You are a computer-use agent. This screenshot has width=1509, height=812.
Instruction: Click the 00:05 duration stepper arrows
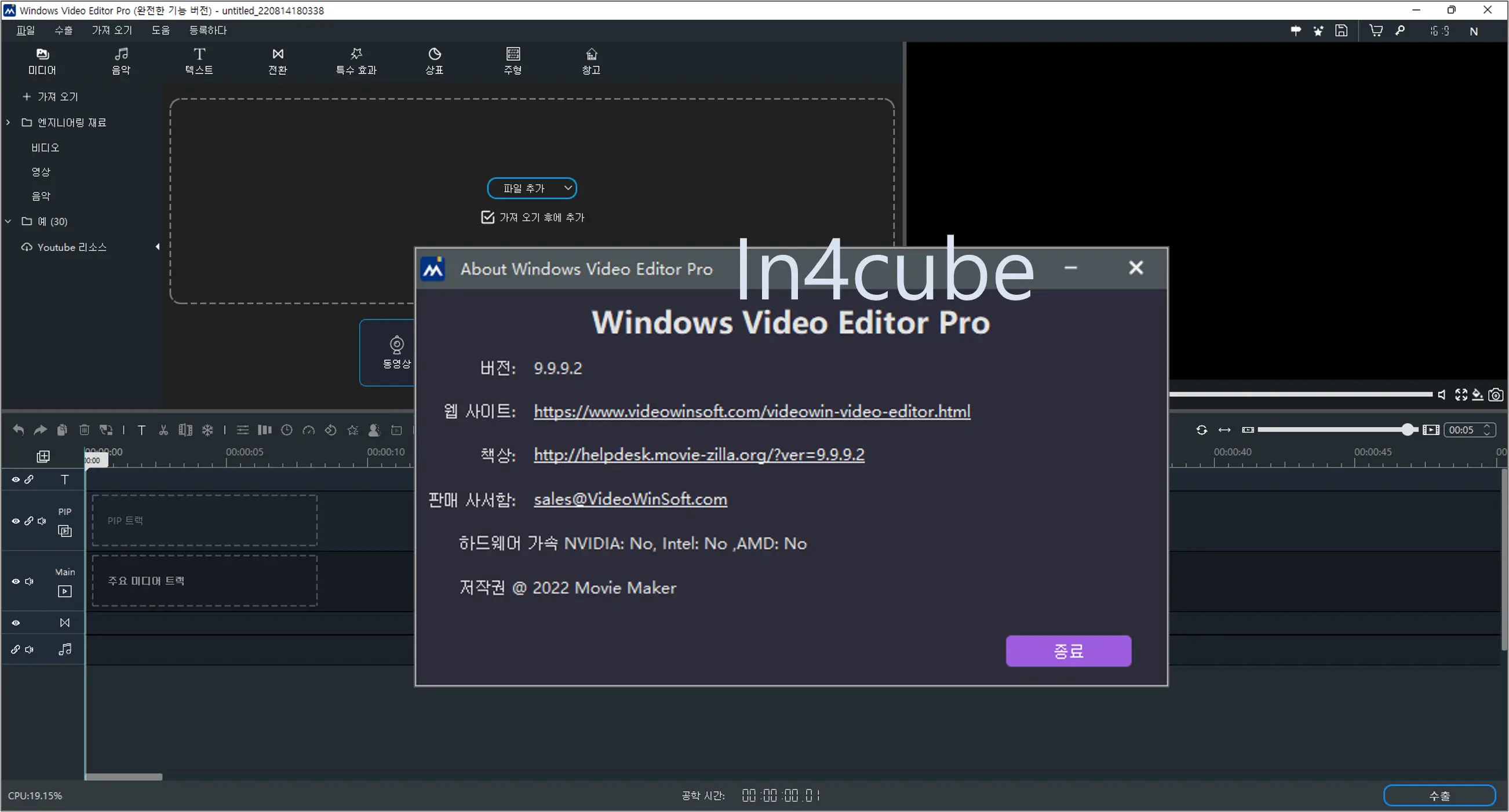tap(1487, 430)
